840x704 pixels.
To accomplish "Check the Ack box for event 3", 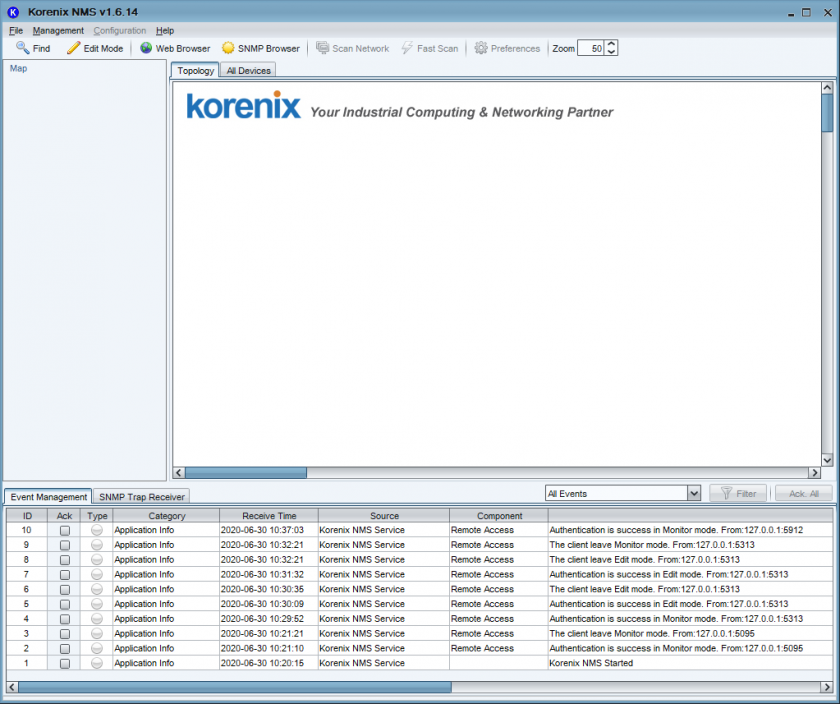I will click(x=65, y=634).
